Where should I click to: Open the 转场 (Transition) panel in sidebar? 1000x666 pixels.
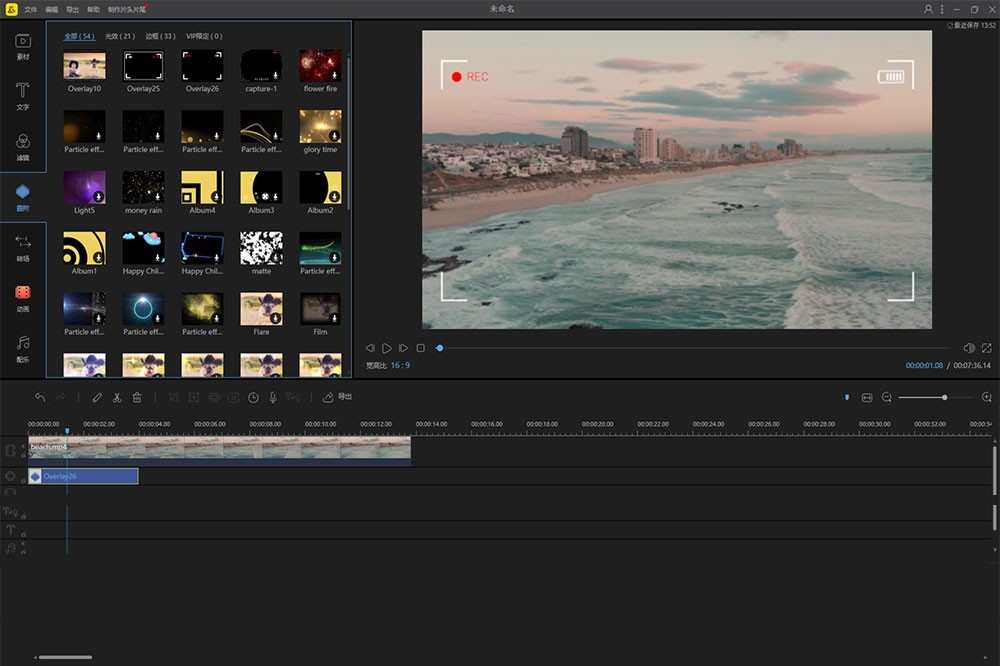coord(22,246)
